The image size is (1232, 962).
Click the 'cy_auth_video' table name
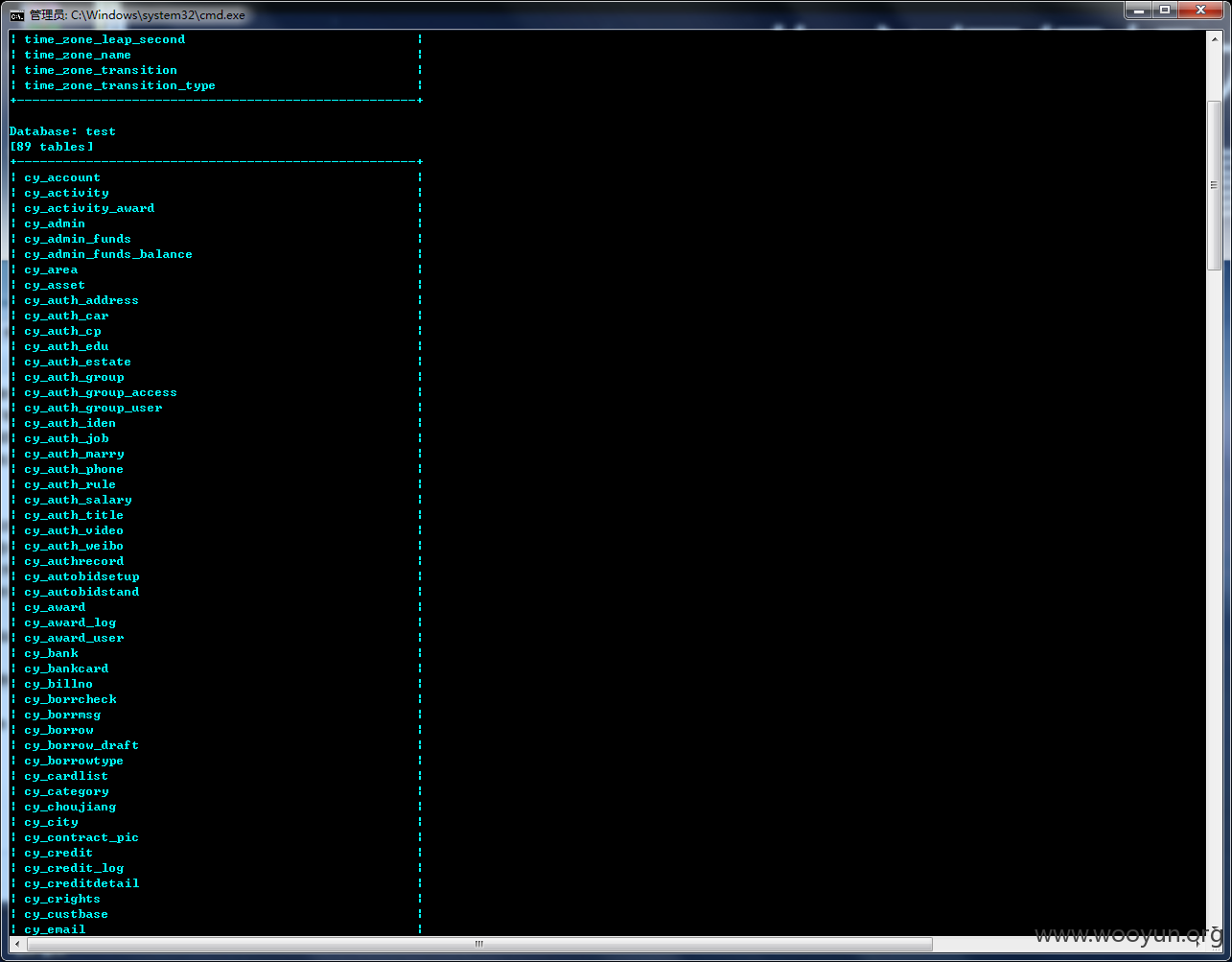coord(74,530)
